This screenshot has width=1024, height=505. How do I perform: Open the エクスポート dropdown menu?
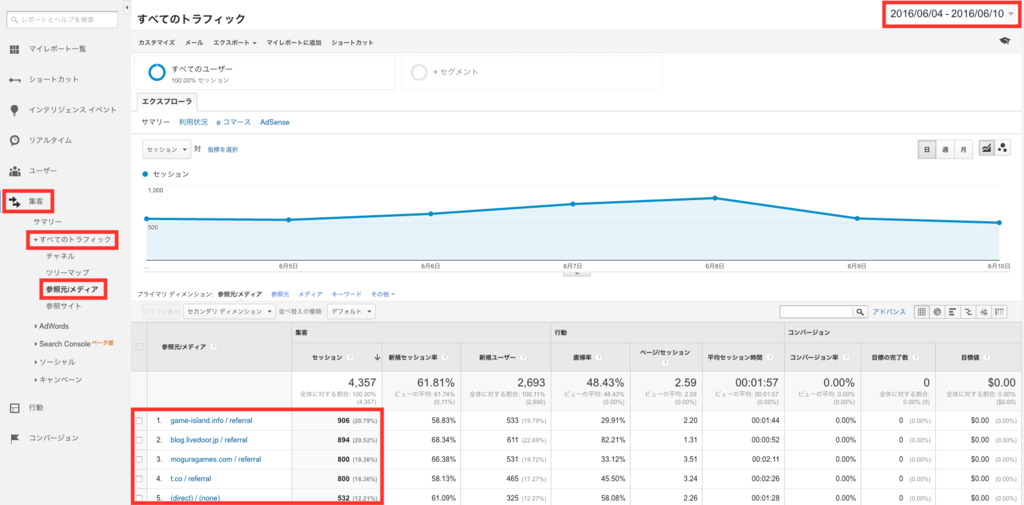coord(234,42)
